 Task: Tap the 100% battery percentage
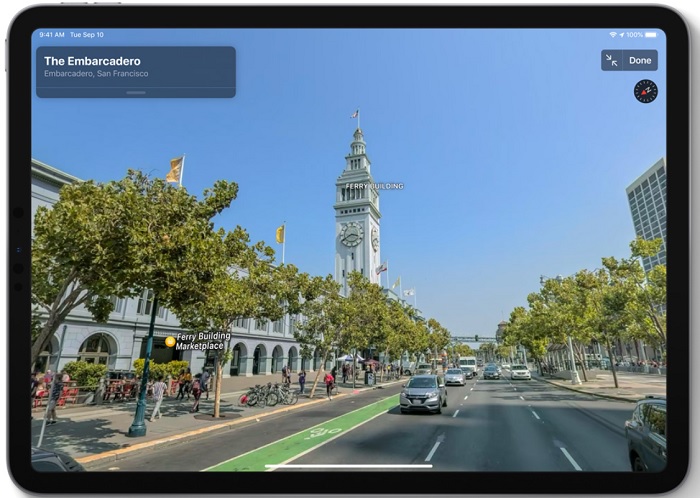pyautogui.click(x=634, y=35)
